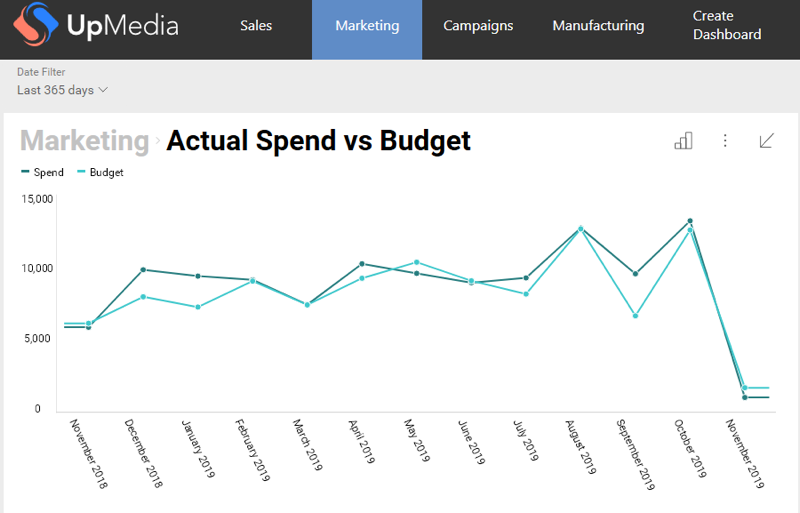Click the October 2019 Spend peak point
This screenshot has height=513, width=800.
pyautogui.click(x=689, y=221)
